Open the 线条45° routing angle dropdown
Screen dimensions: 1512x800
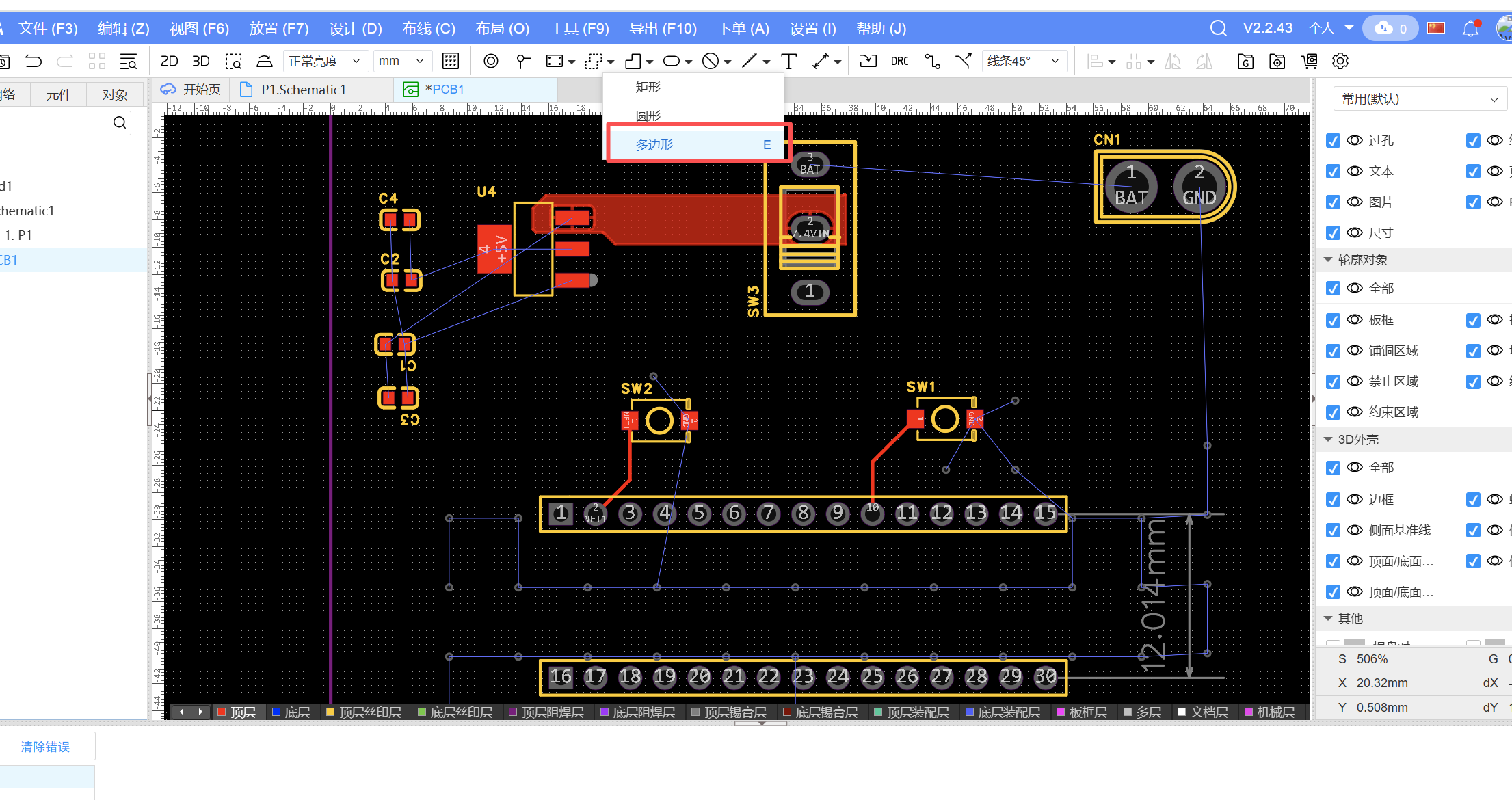click(1023, 62)
